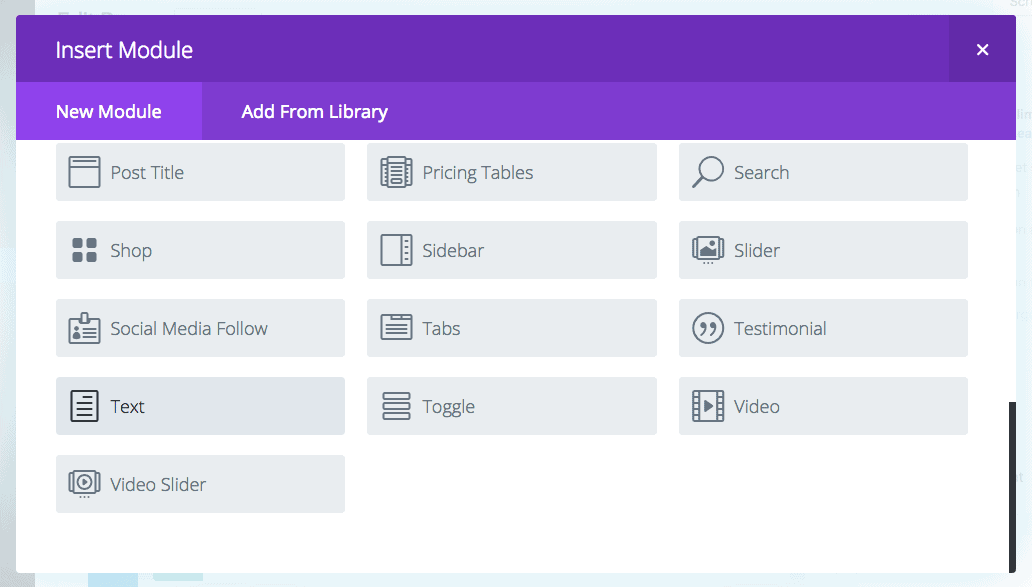Insert a Toggle module
The width and height of the screenshot is (1032, 587).
click(512, 406)
